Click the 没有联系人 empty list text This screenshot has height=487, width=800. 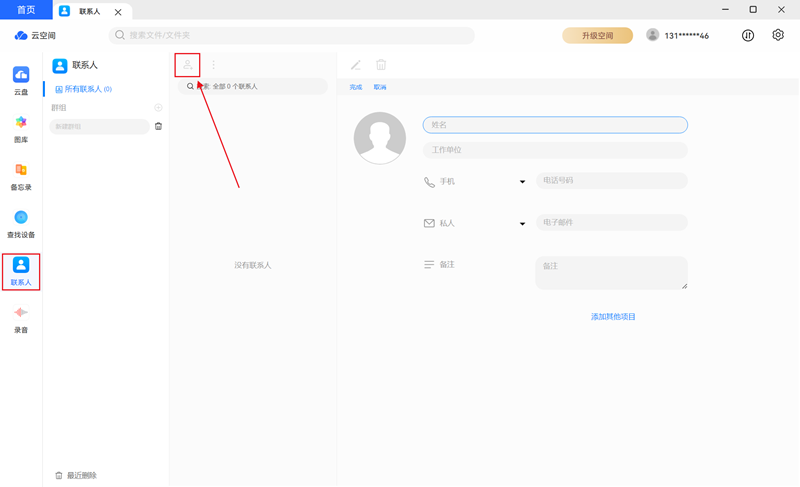(253, 265)
